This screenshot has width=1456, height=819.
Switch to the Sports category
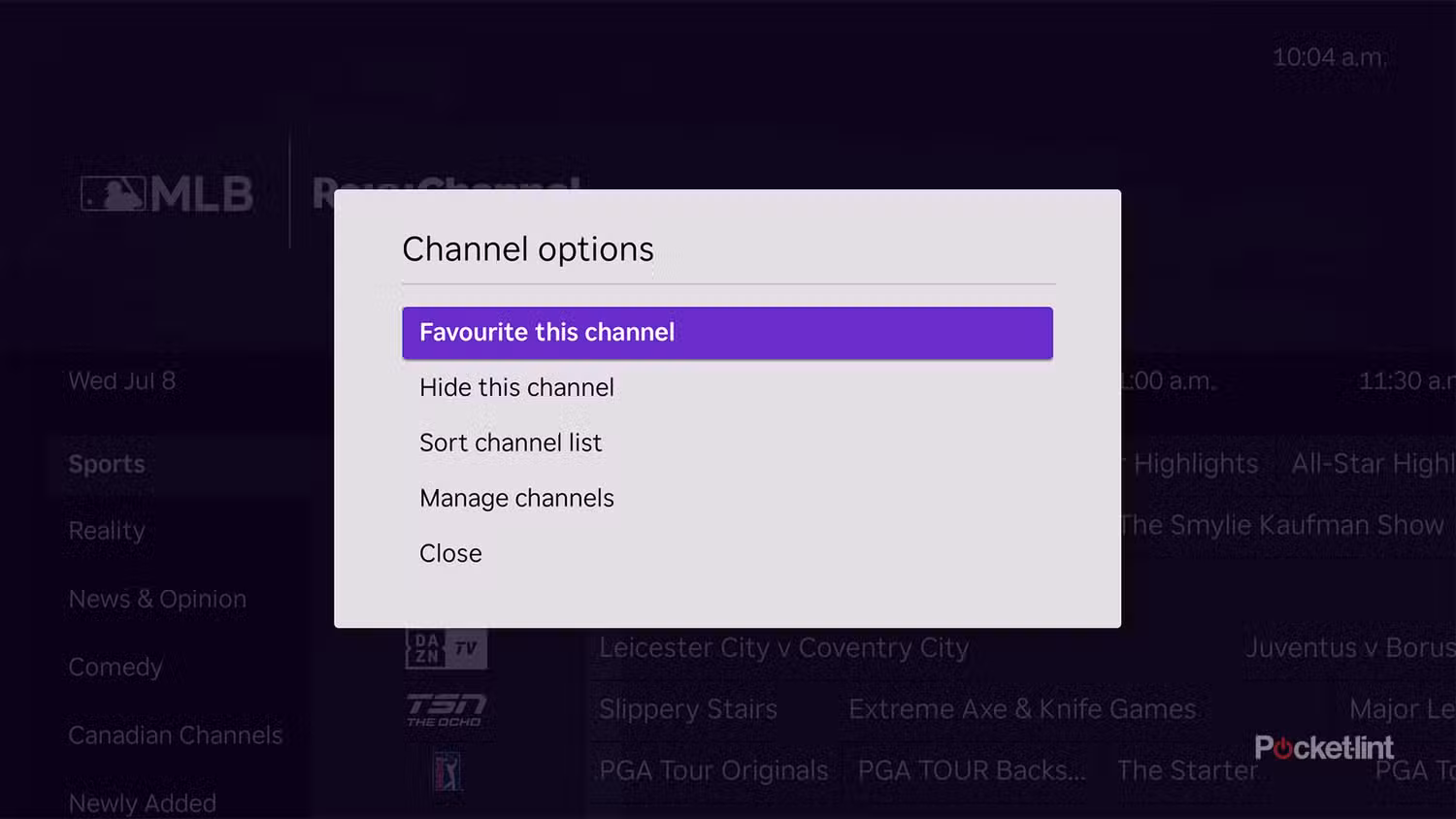tap(107, 464)
